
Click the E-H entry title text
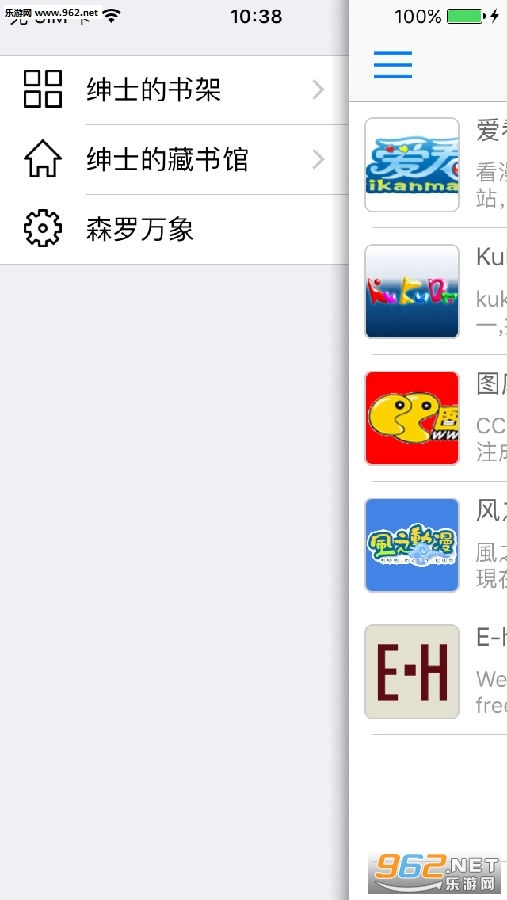tap(491, 637)
